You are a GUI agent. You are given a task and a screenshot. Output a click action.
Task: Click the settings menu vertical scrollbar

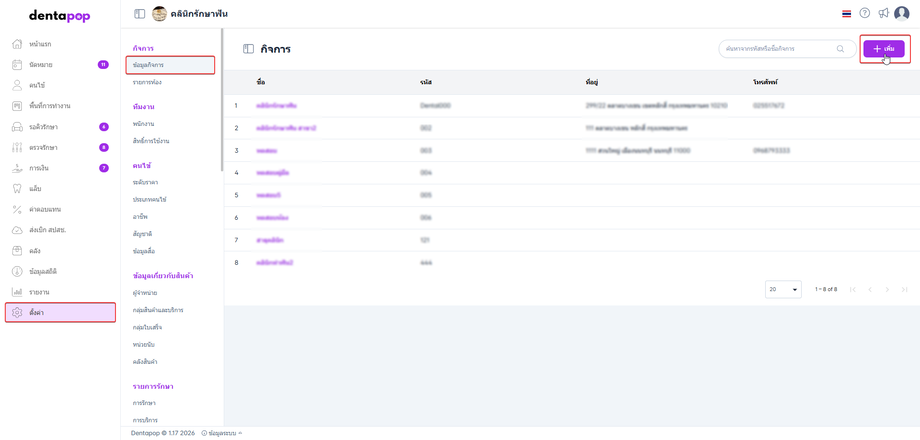(222, 101)
